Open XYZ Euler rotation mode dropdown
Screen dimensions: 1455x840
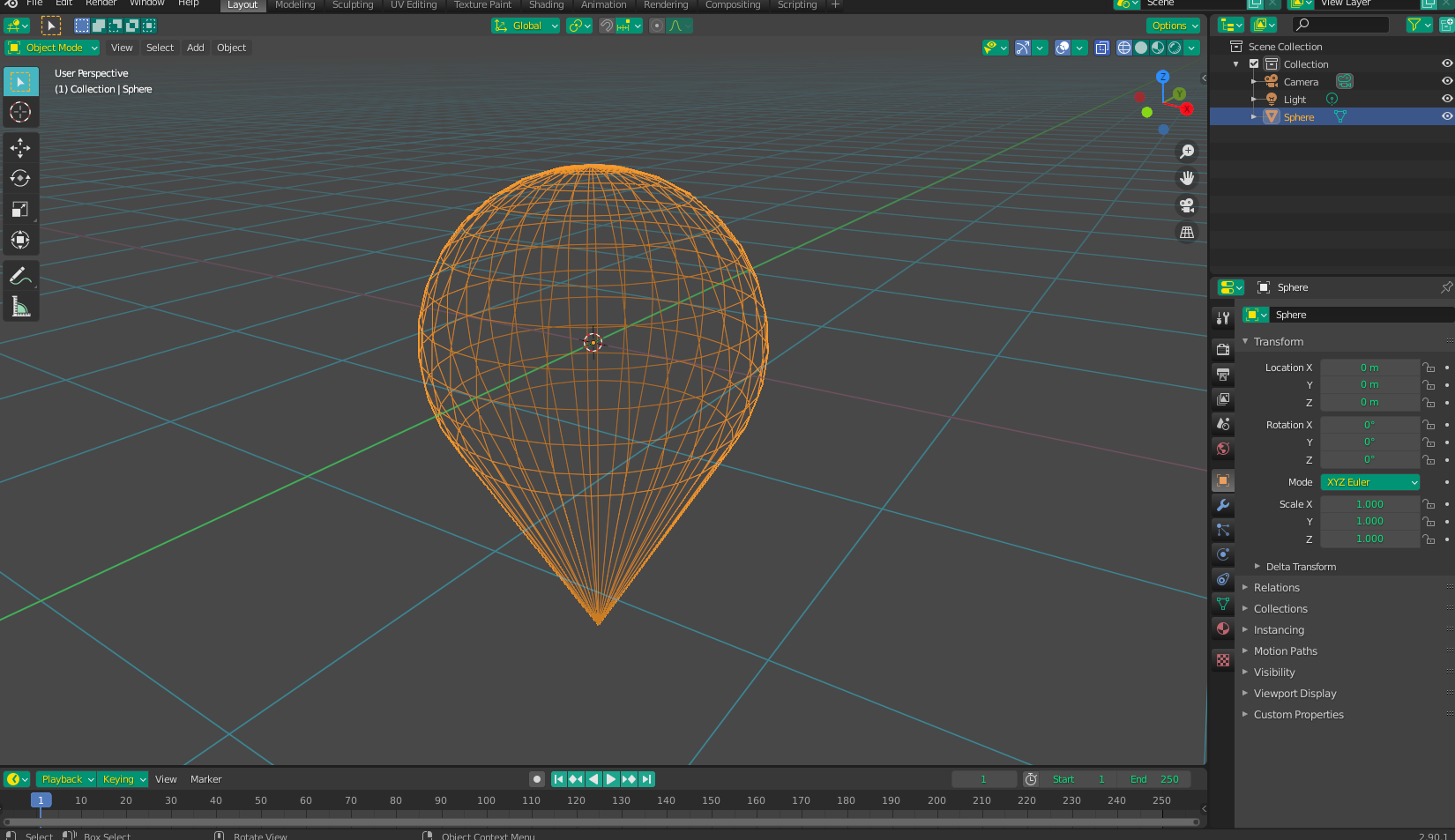[x=1370, y=482]
